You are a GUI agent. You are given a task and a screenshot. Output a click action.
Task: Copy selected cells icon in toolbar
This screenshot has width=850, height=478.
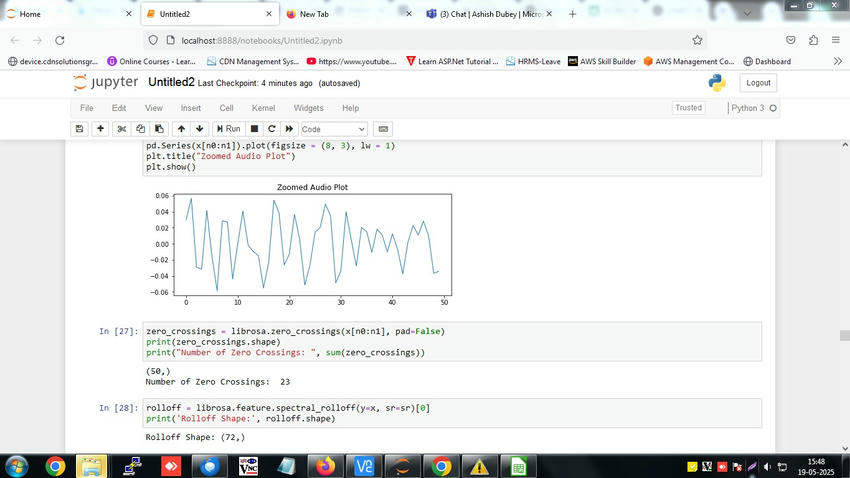tap(140, 129)
